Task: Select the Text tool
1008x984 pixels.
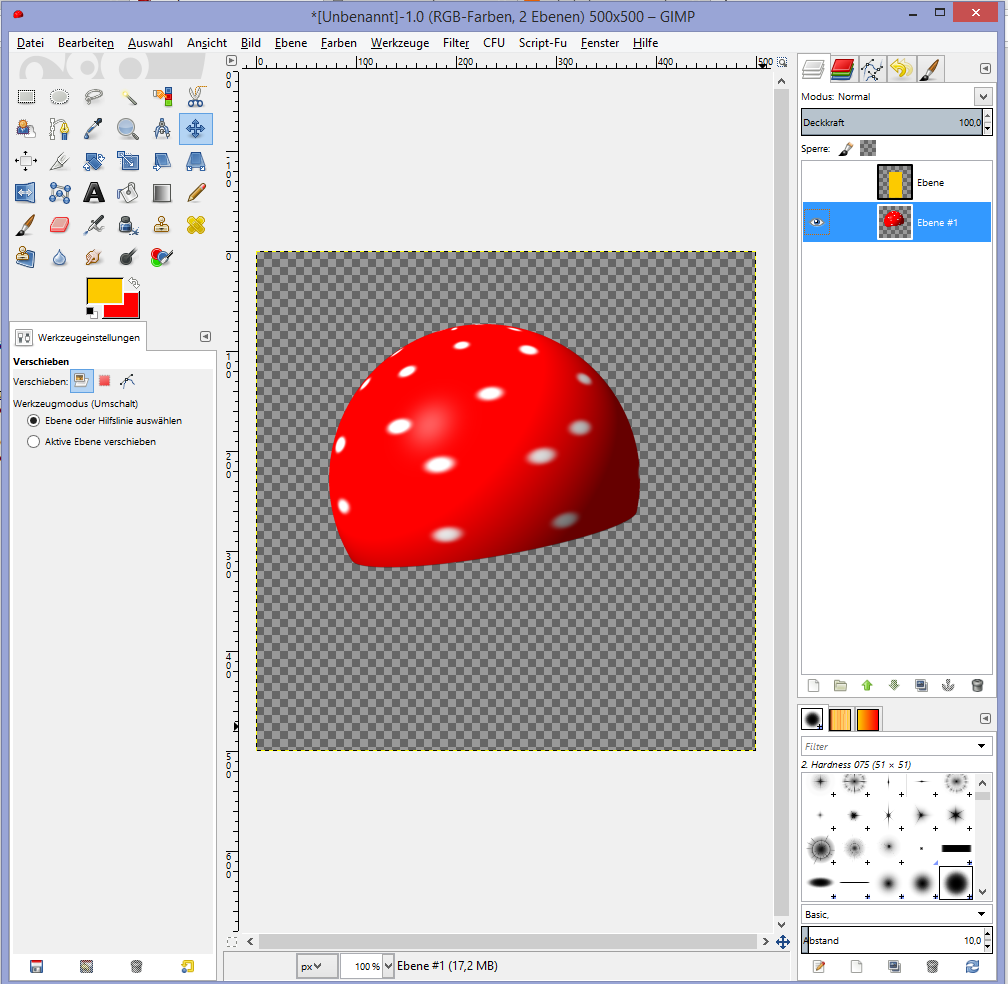Action: (x=94, y=192)
